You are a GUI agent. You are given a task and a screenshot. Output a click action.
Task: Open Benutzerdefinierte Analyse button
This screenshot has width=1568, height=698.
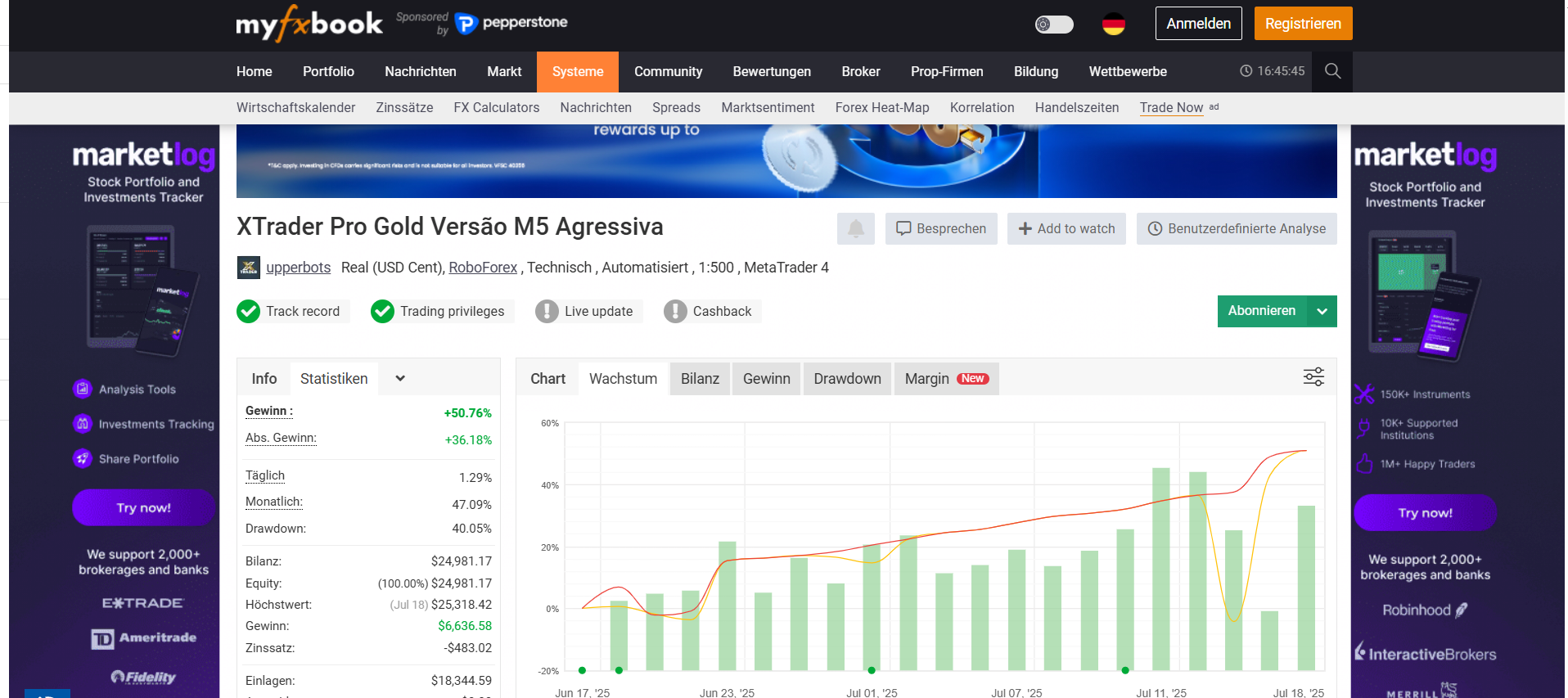tap(1237, 228)
